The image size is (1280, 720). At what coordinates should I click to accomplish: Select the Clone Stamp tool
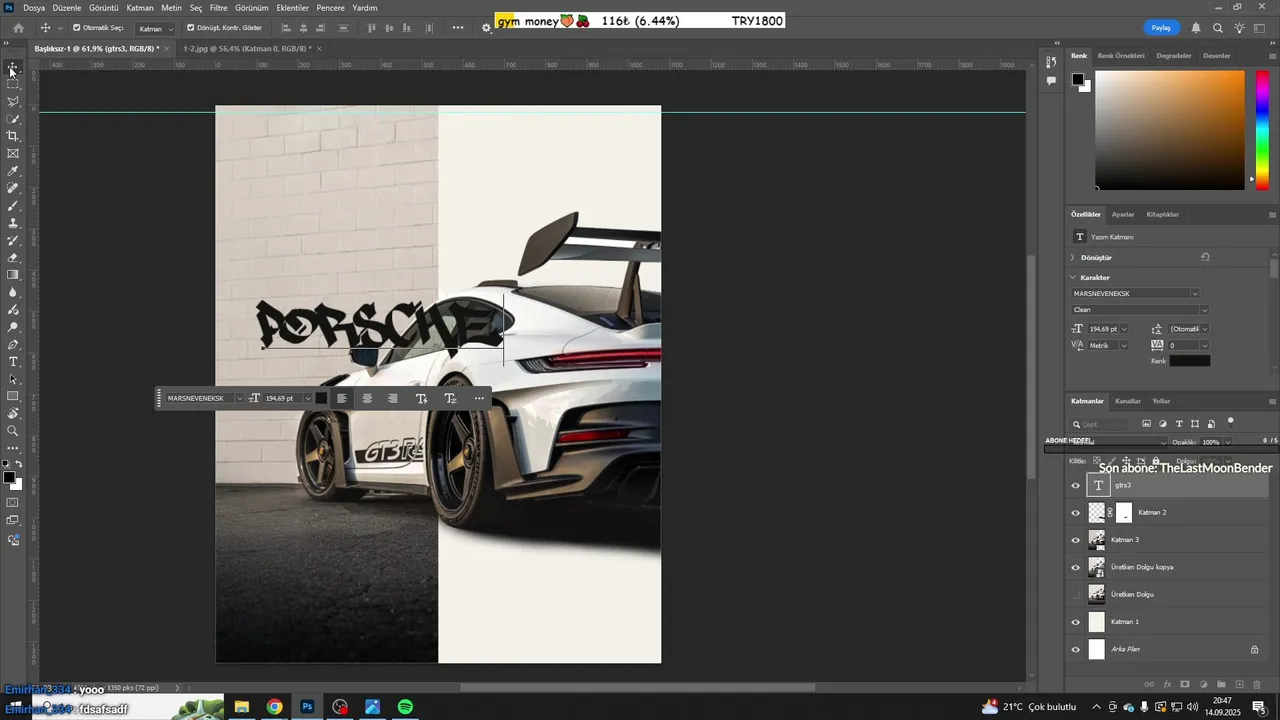[13, 222]
